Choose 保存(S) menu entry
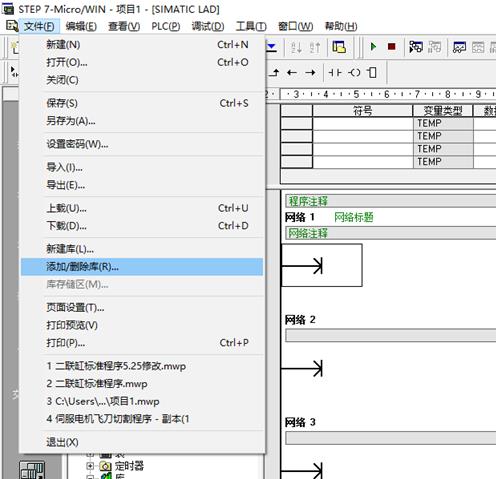 [142, 103]
